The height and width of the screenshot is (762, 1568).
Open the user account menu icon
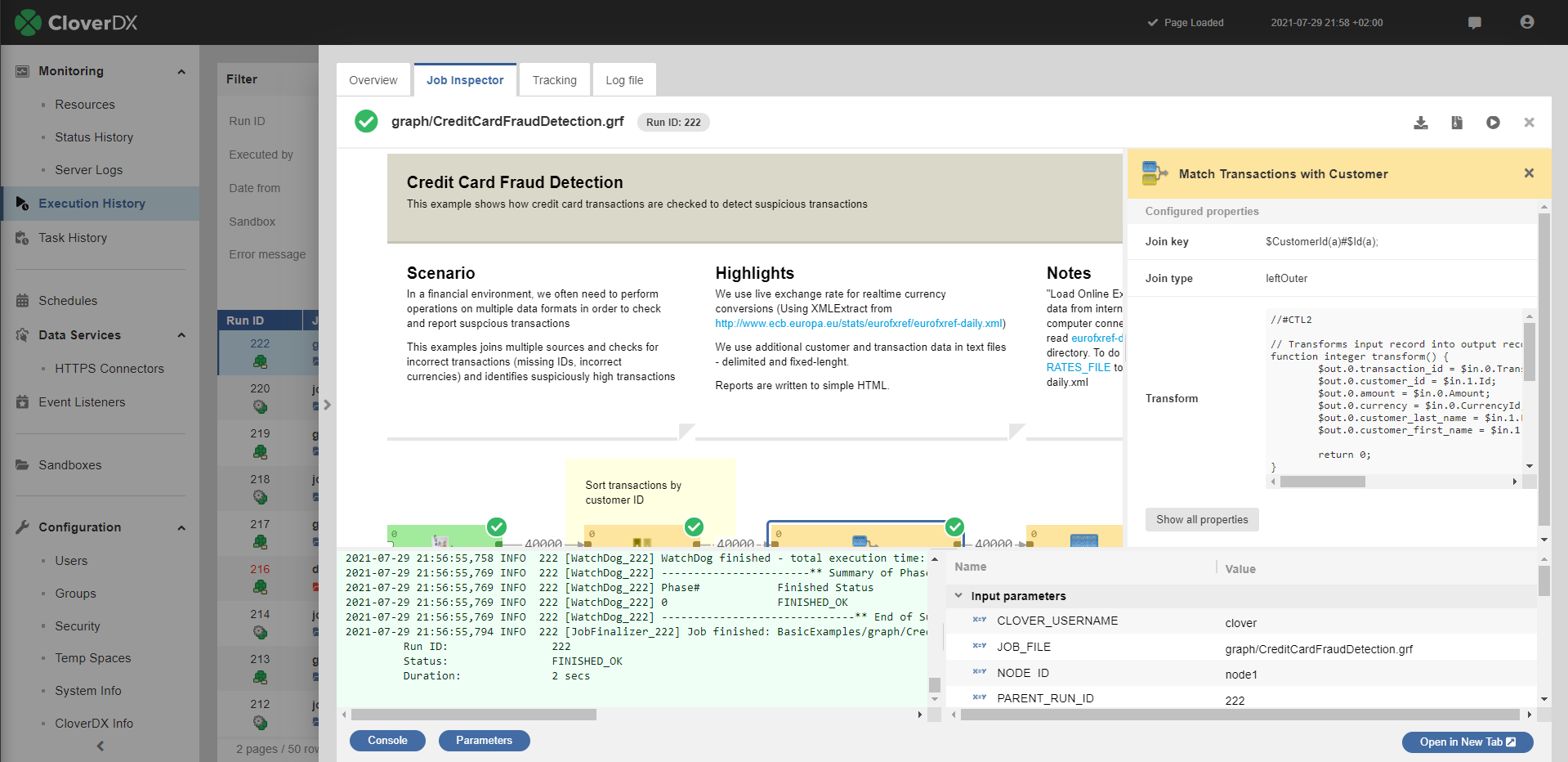tap(1527, 22)
